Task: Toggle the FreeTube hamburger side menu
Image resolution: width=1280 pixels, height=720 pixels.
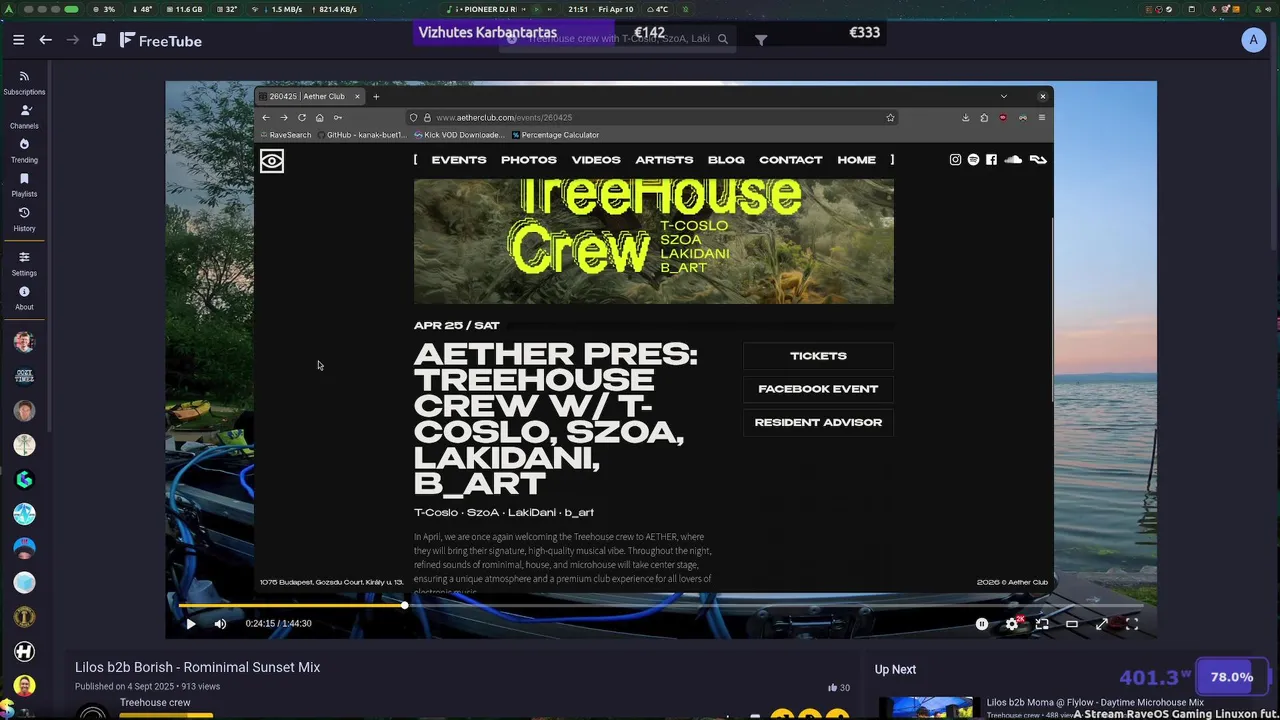Action: click(18, 40)
